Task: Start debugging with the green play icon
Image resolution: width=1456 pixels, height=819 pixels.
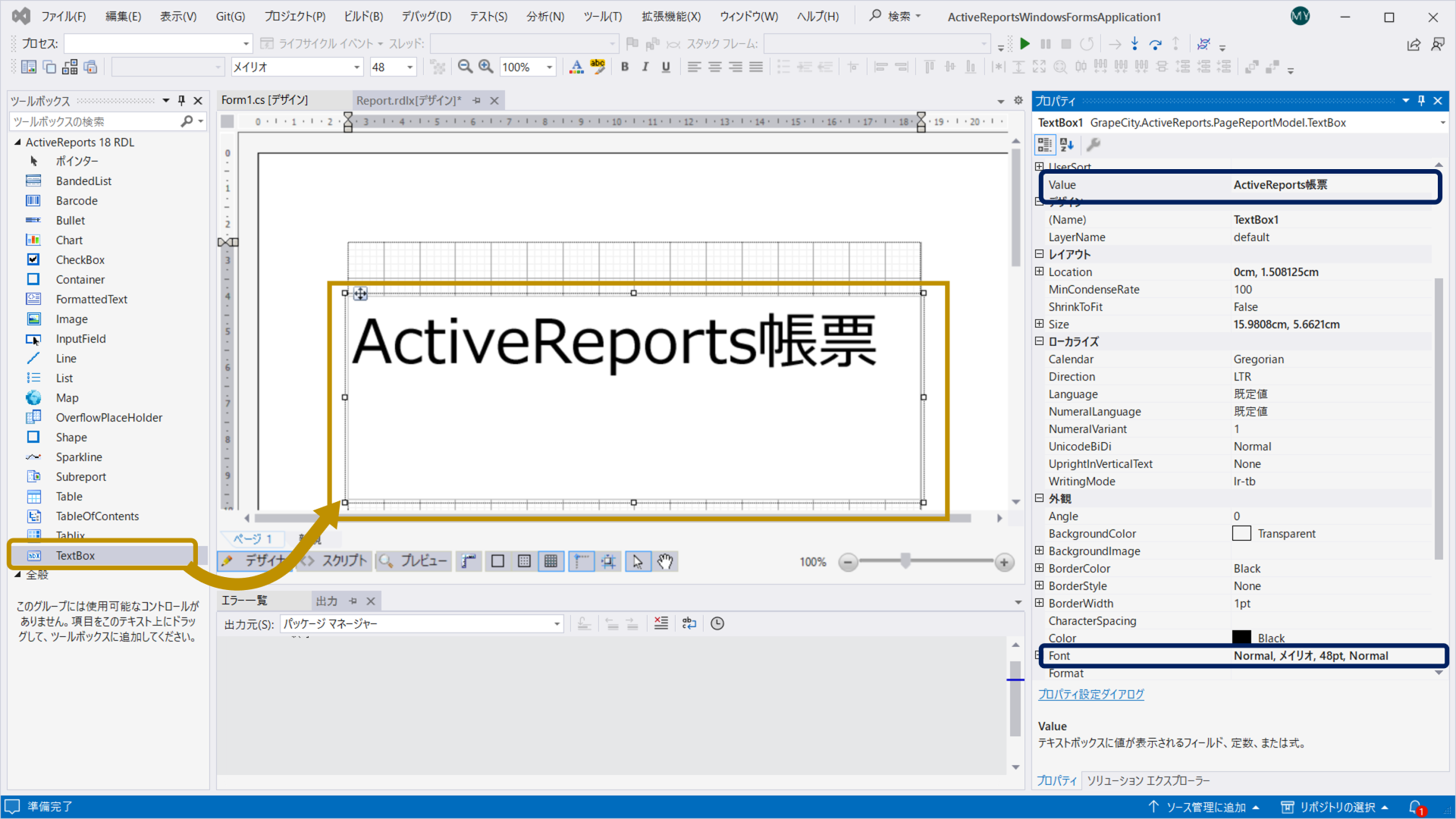Action: point(1025,44)
